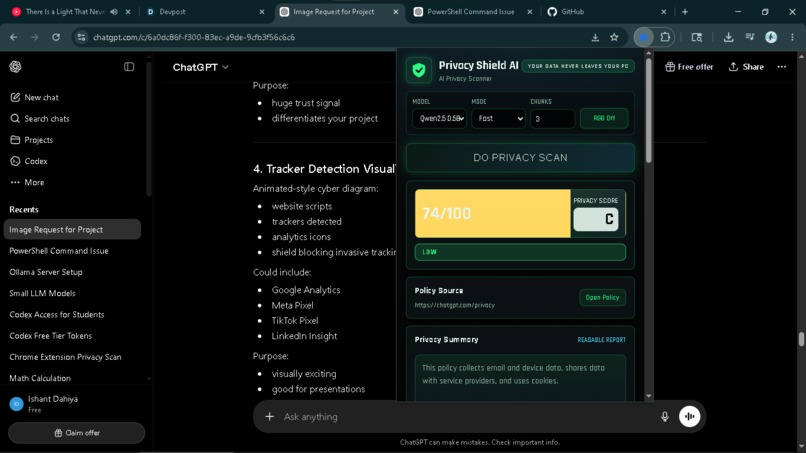Click the chatgpt.com/privacy policy URL
Screen dimensions: 806x453
click(454, 305)
